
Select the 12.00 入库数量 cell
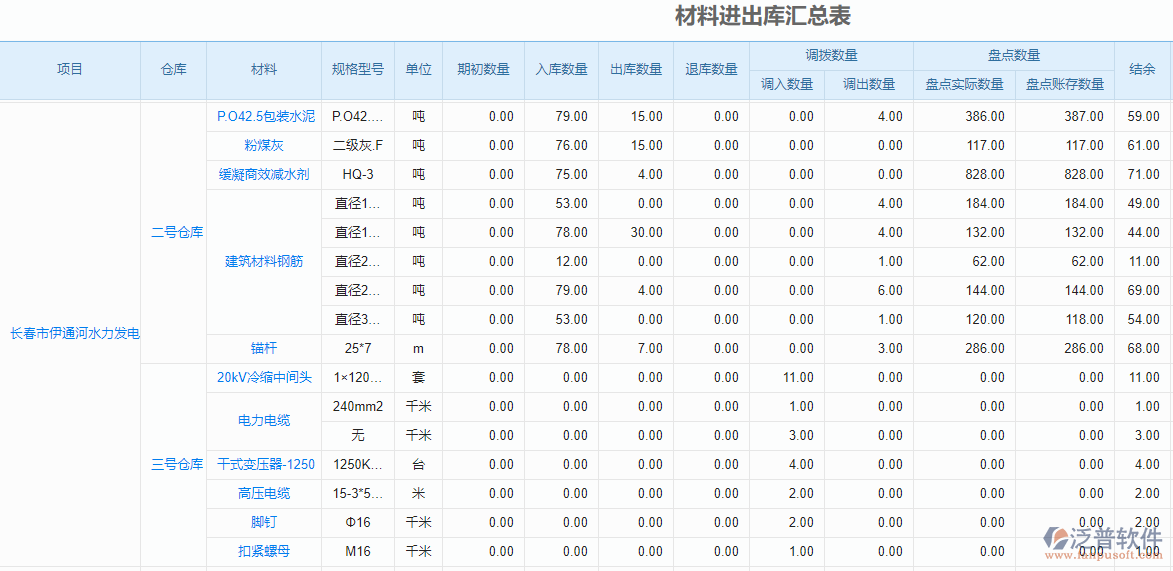562,261
